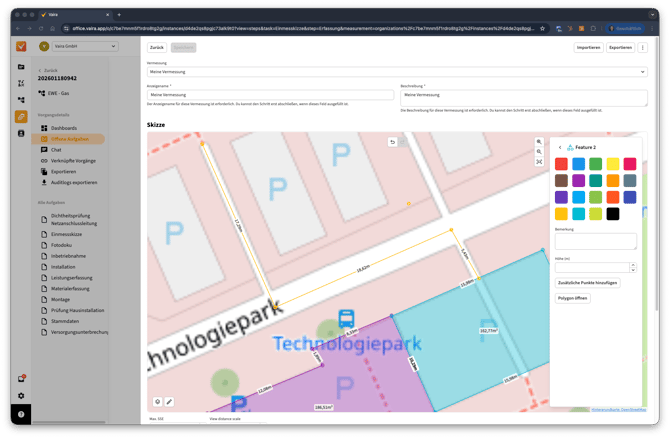Image resolution: width=670 pixels, height=438 pixels.
Task: Select the pencil draw tool on map
Action: (169, 402)
